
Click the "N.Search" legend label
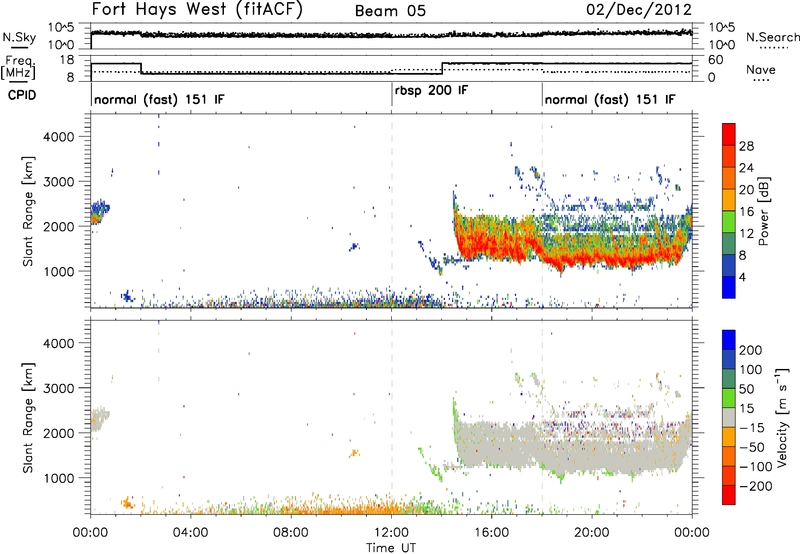772,37
